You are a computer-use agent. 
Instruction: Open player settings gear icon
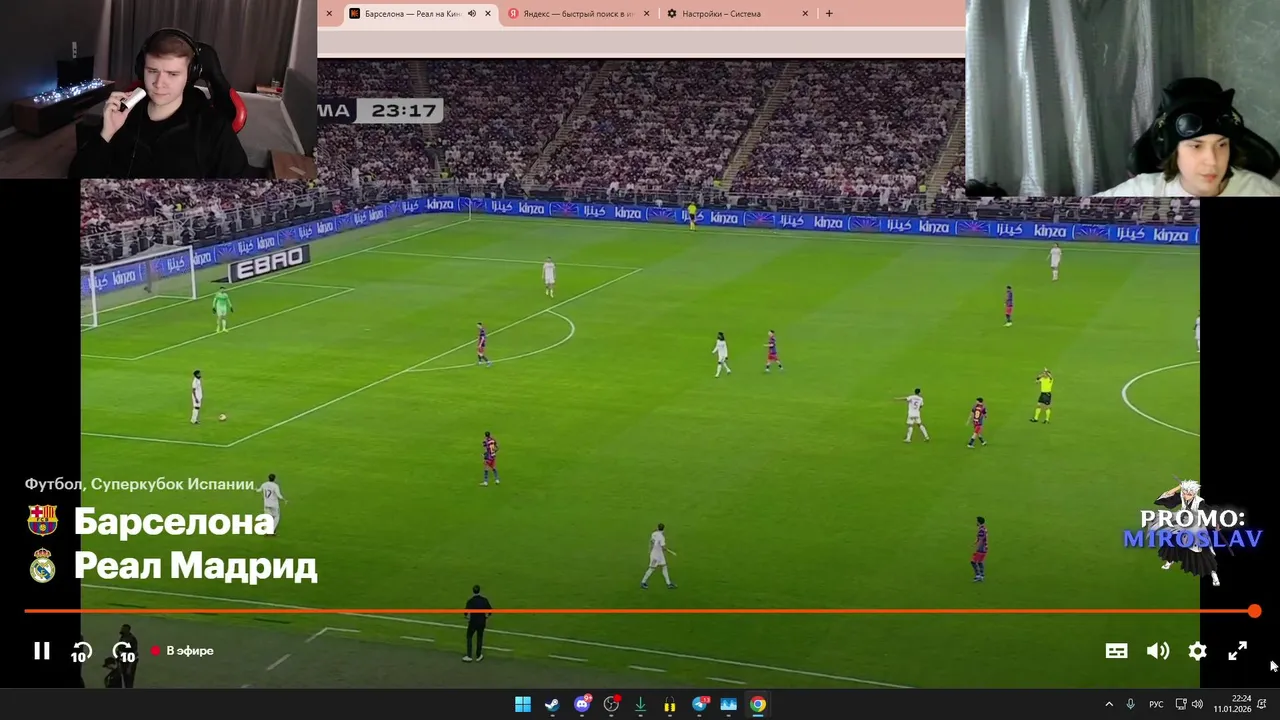pos(1197,651)
